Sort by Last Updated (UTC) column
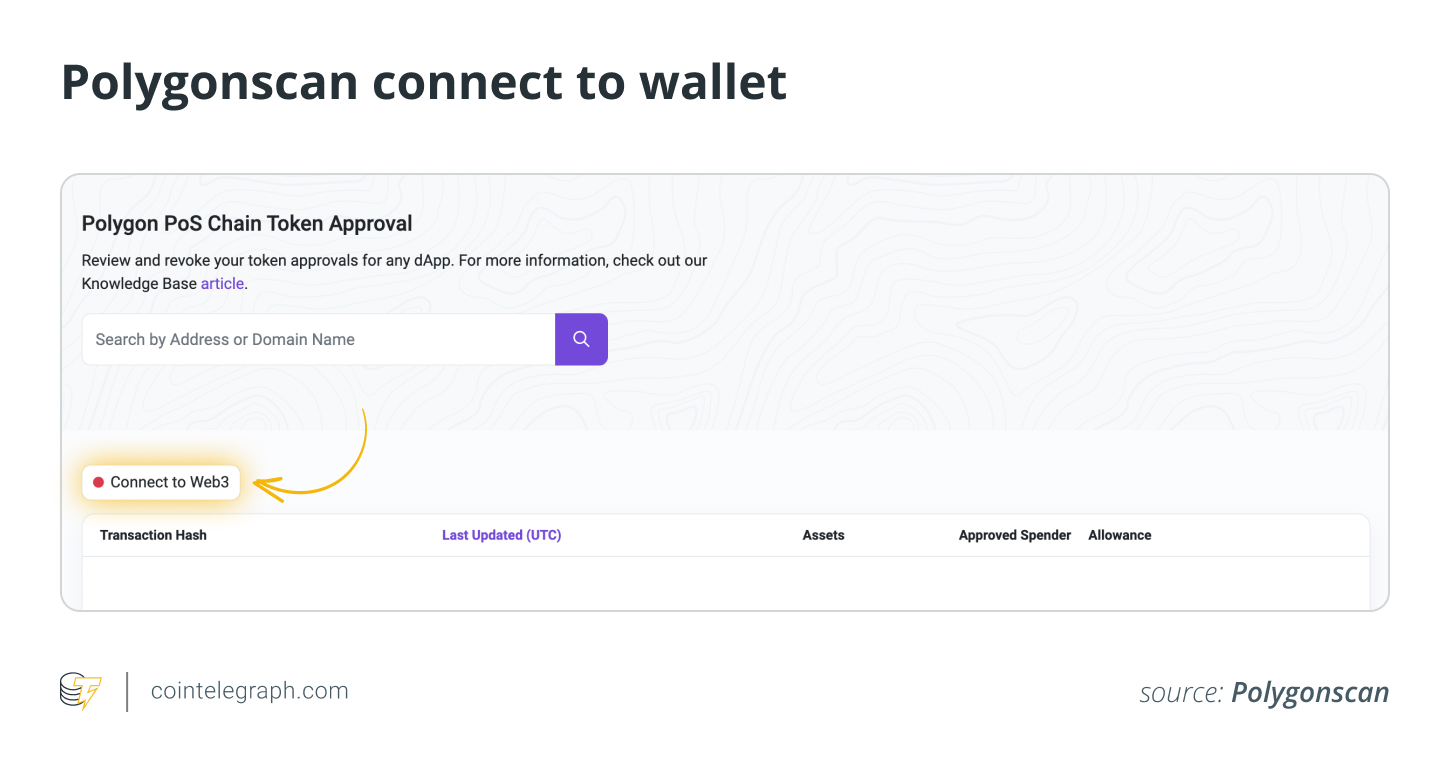This screenshot has width=1450, height=772. coord(501,535)
